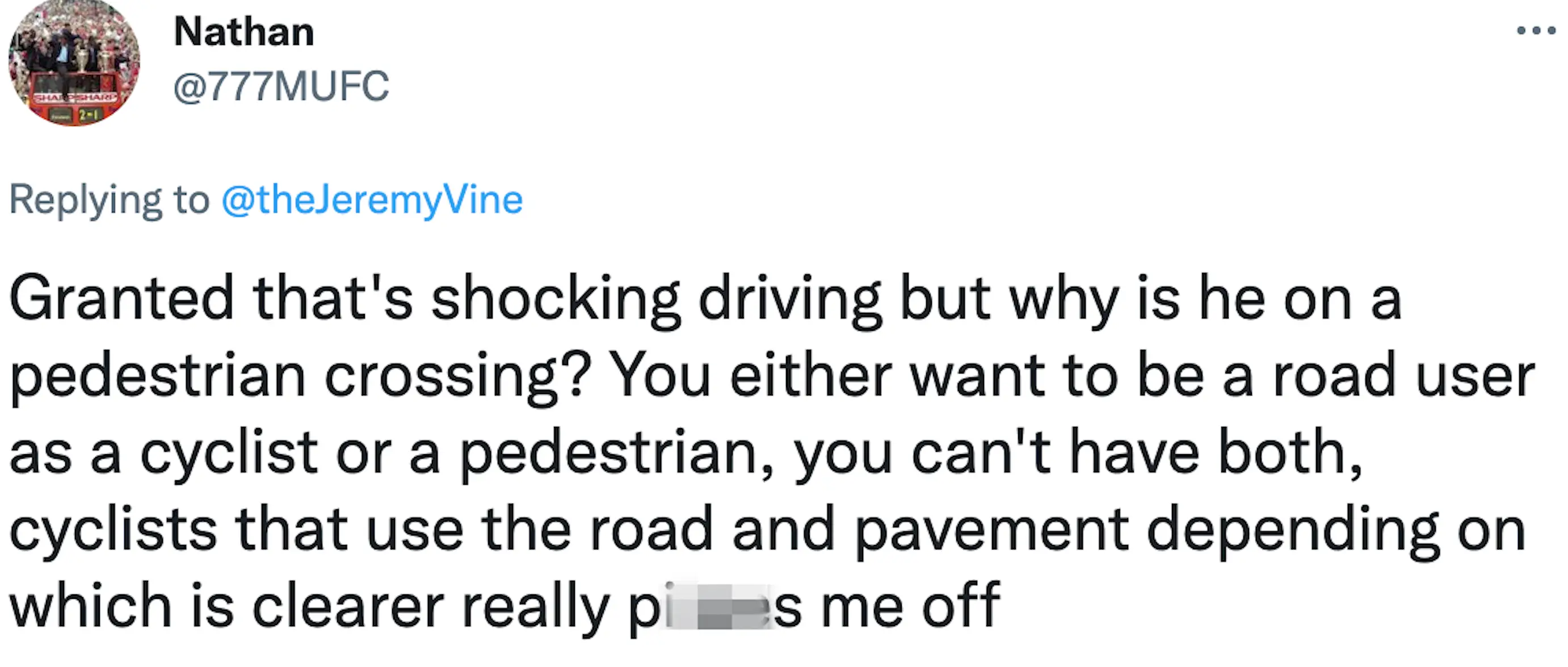Click the word "really" on last line

536,607
